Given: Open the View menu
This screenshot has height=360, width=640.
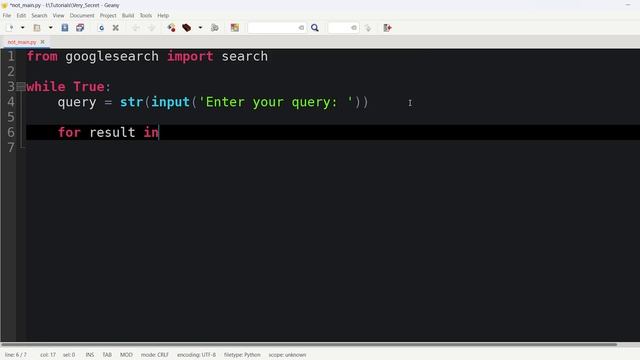Looking at the screenshot, I should pos(58,16).
